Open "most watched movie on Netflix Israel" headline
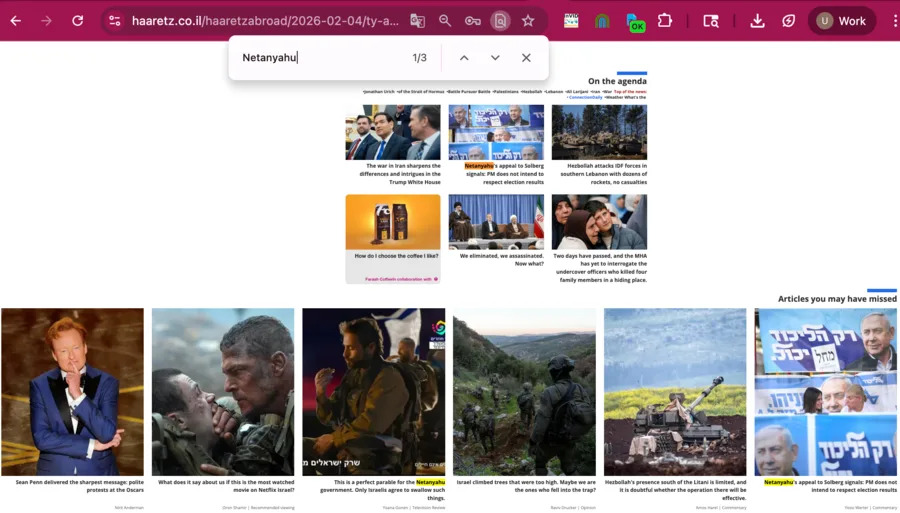 (x=226, y=486)
